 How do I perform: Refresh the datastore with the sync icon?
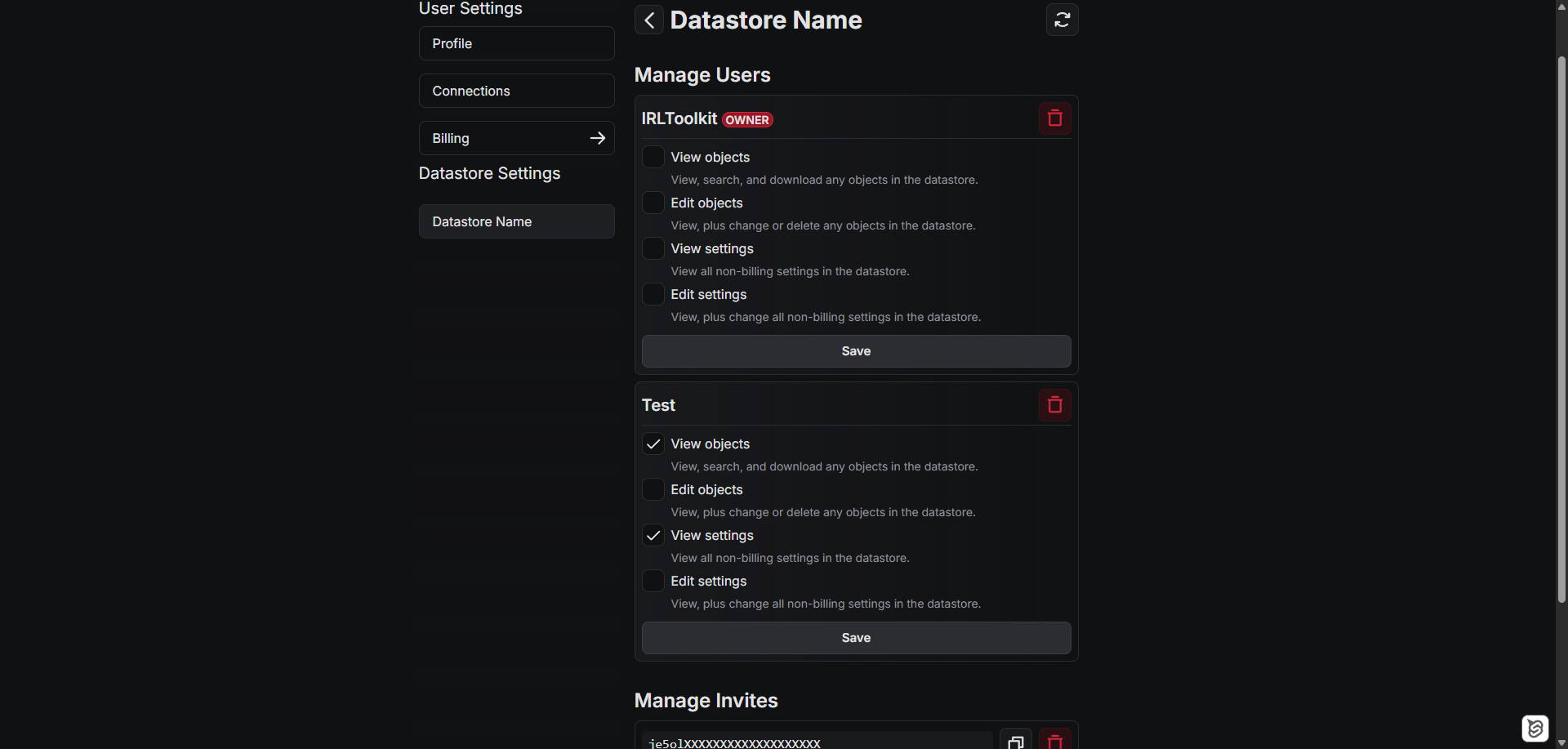pyautogui.click(x=1062, y=20)
